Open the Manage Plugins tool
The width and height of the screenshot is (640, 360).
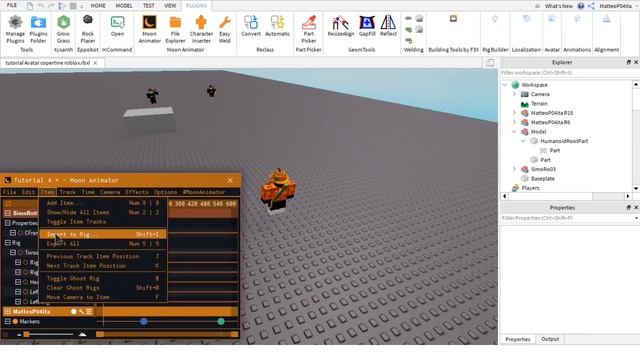tap(16, 29)
